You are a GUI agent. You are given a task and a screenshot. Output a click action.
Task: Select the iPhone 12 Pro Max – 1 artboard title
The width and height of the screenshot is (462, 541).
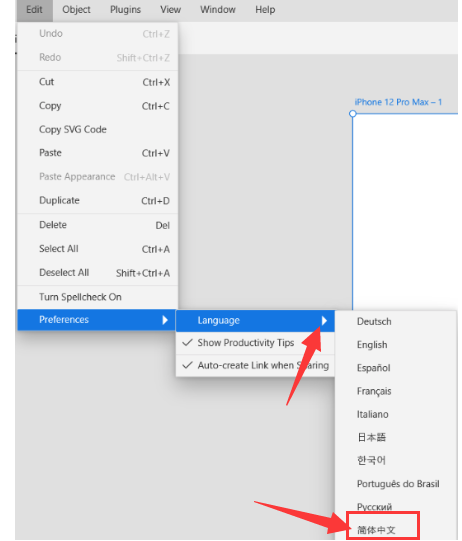[x=398, y=102]
